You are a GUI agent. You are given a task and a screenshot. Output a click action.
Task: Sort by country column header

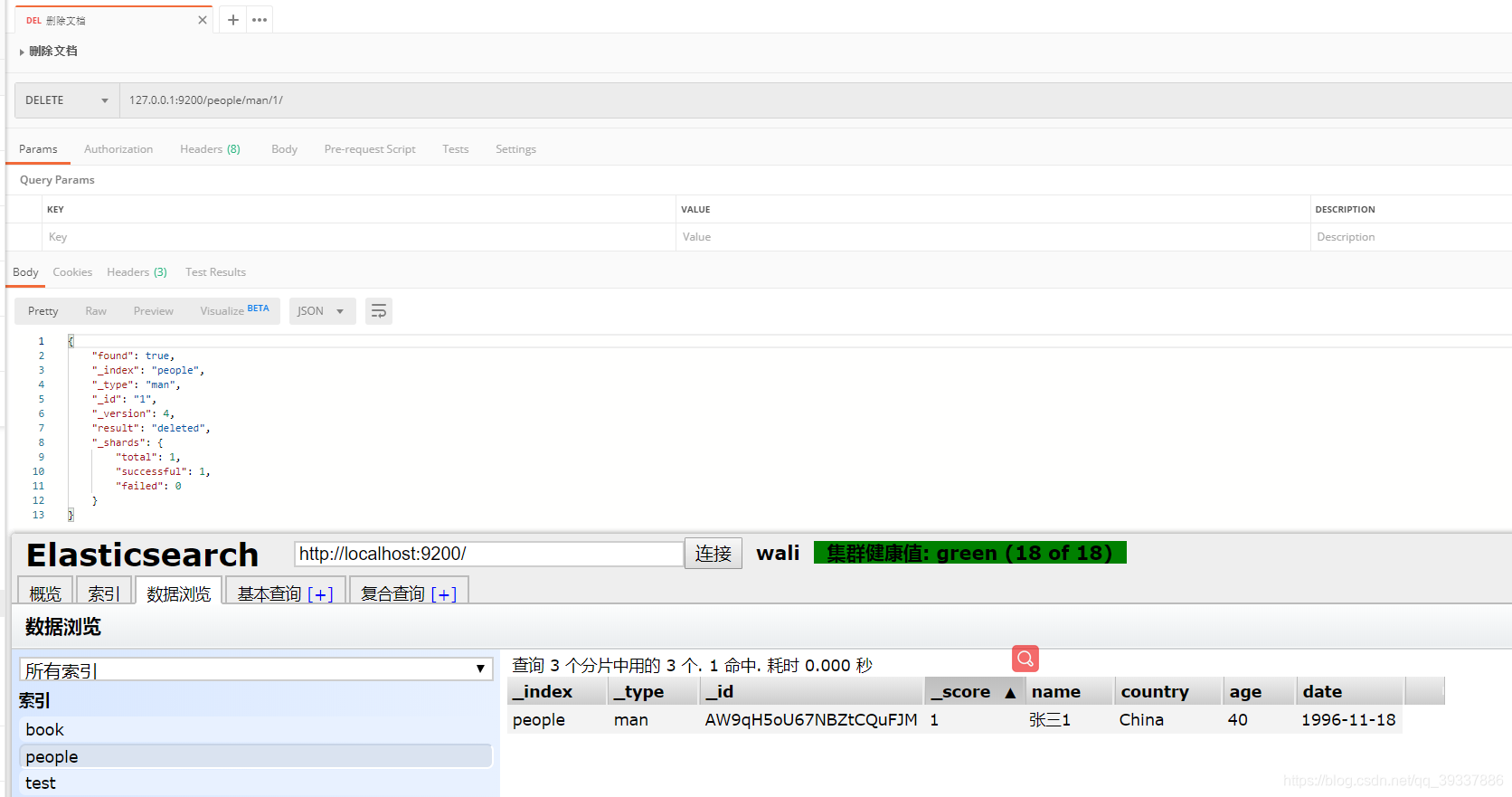click(x=1168, y=691)
